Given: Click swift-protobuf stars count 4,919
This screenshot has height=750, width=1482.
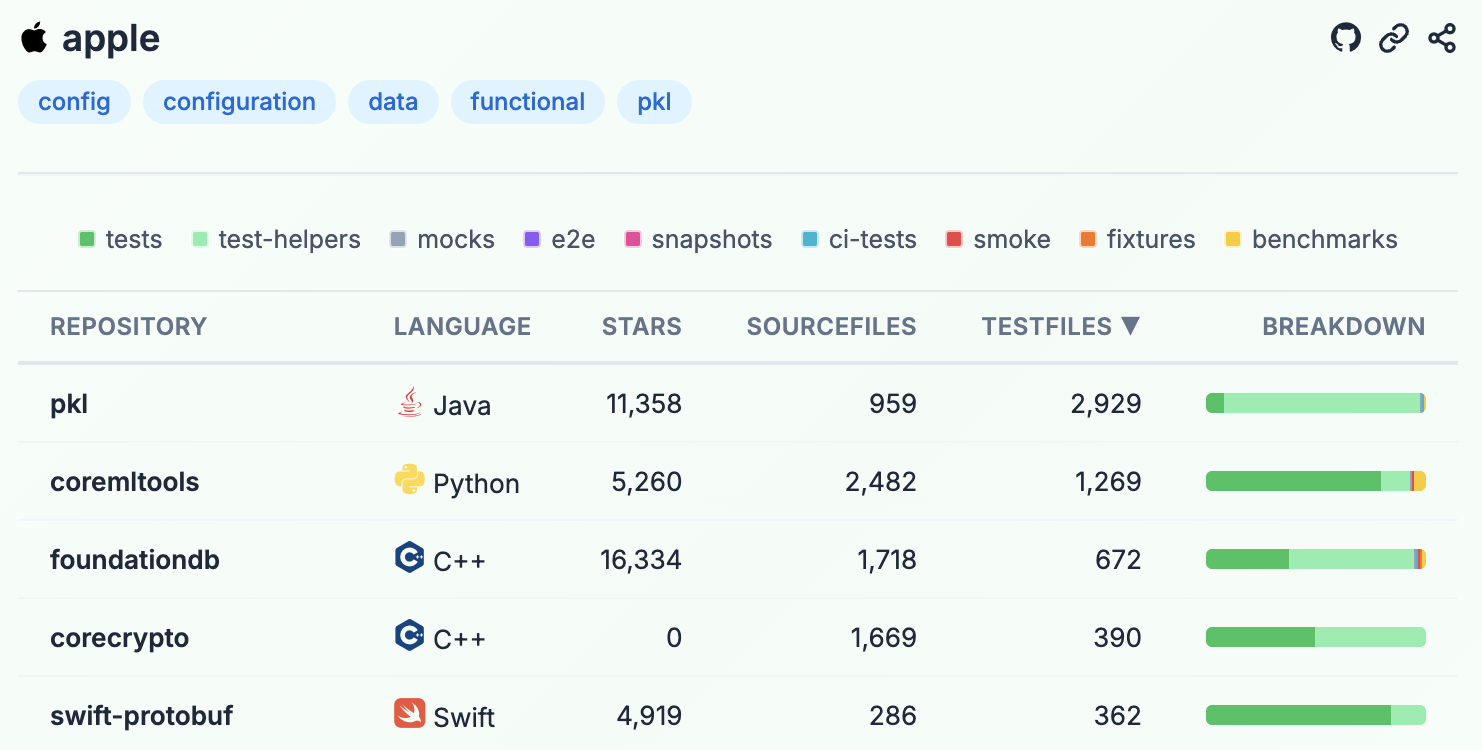Looking at the screenshot, I should tap(647, 716).
